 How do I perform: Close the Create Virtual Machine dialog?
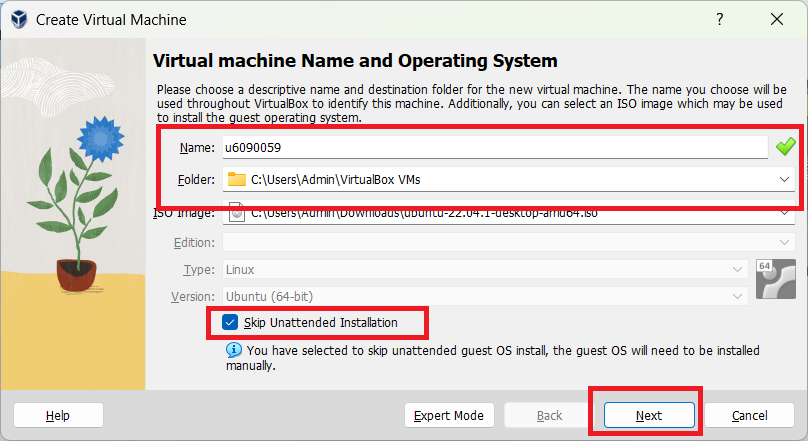point(777,20)
